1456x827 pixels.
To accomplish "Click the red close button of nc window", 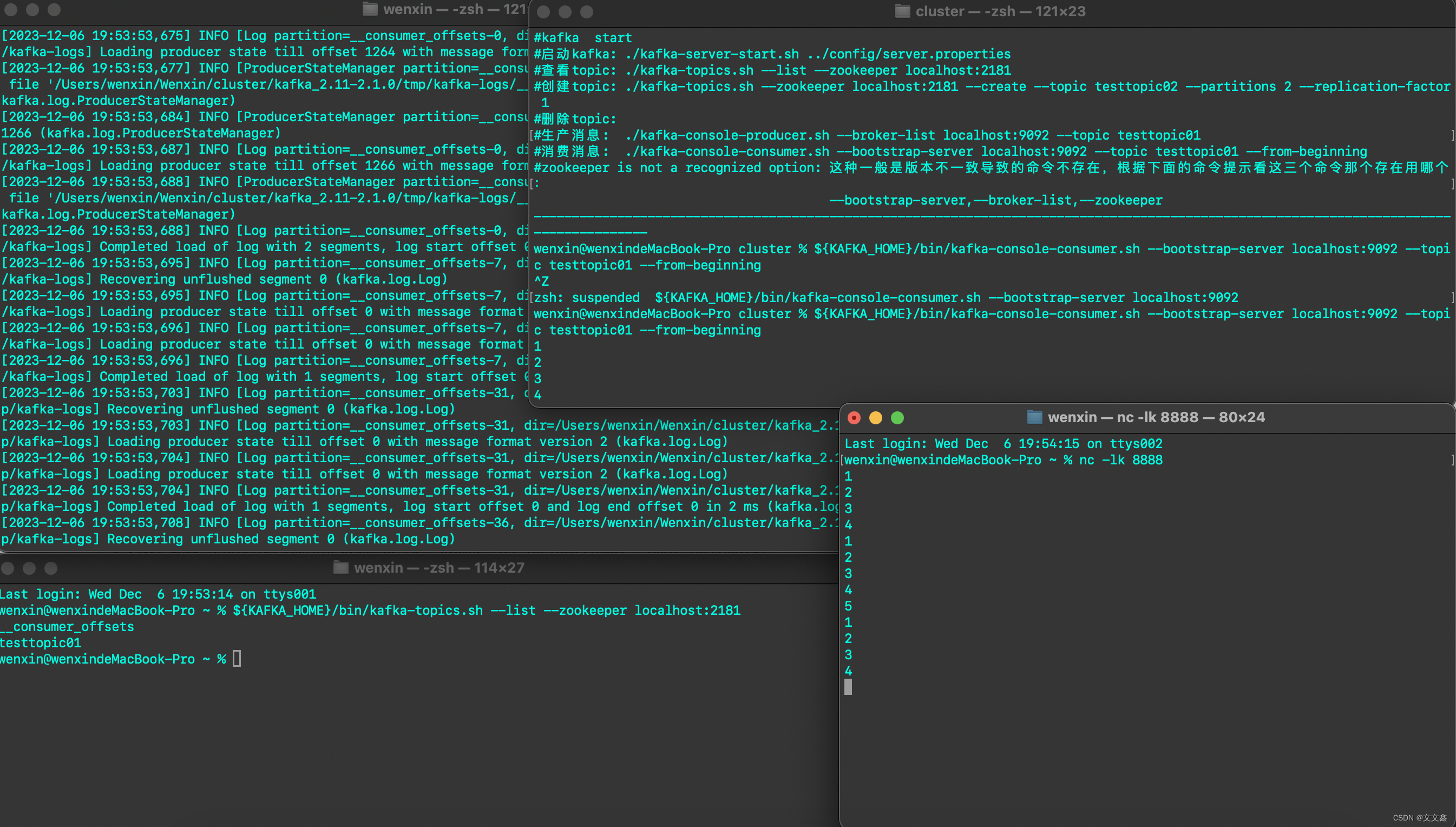I will [854, 418].
